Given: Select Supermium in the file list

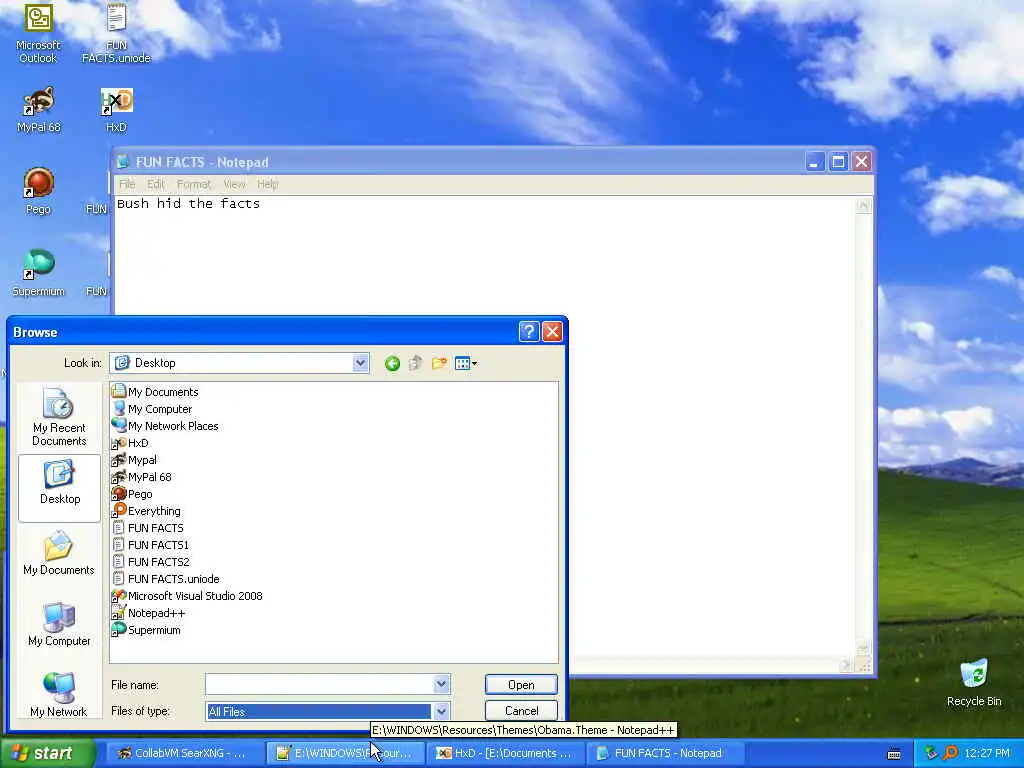Looking at the screenshot, I should click(146, 630).
